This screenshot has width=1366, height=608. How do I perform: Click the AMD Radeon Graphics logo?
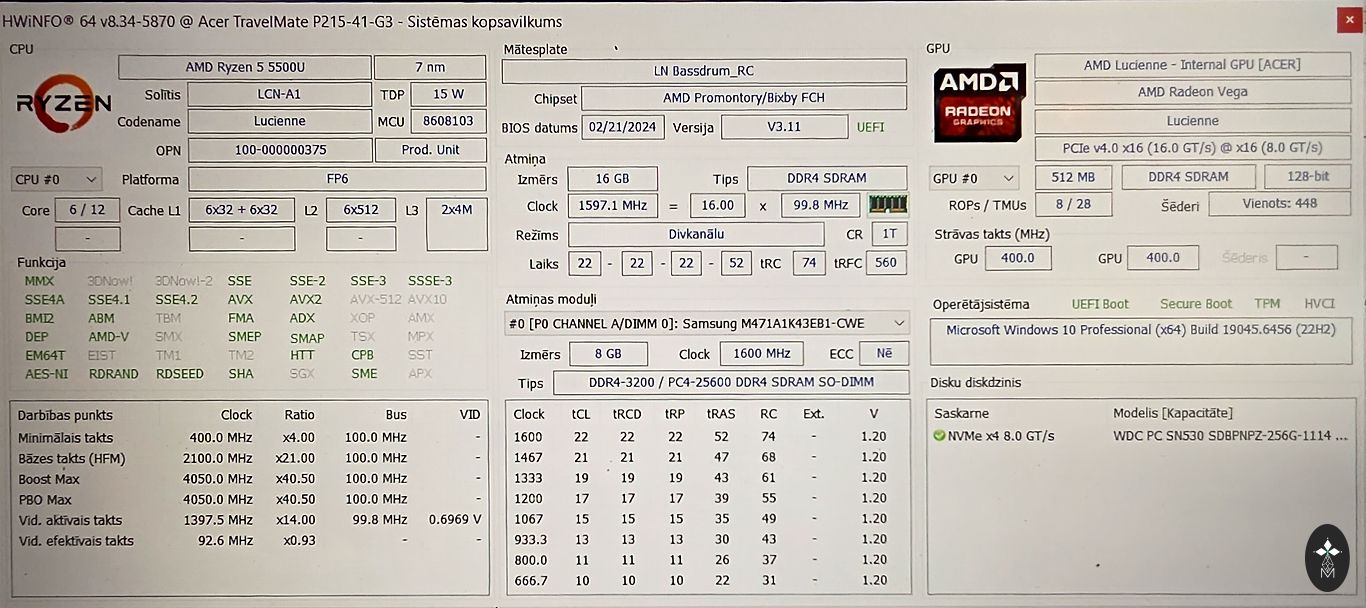click(x=979, y=103)
